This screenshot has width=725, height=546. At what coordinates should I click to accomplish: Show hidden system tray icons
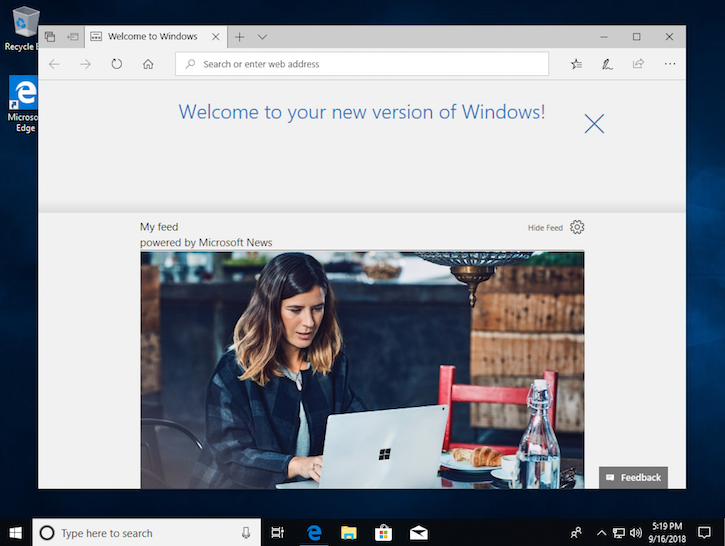pyautogui.click(x=602, y=533)
